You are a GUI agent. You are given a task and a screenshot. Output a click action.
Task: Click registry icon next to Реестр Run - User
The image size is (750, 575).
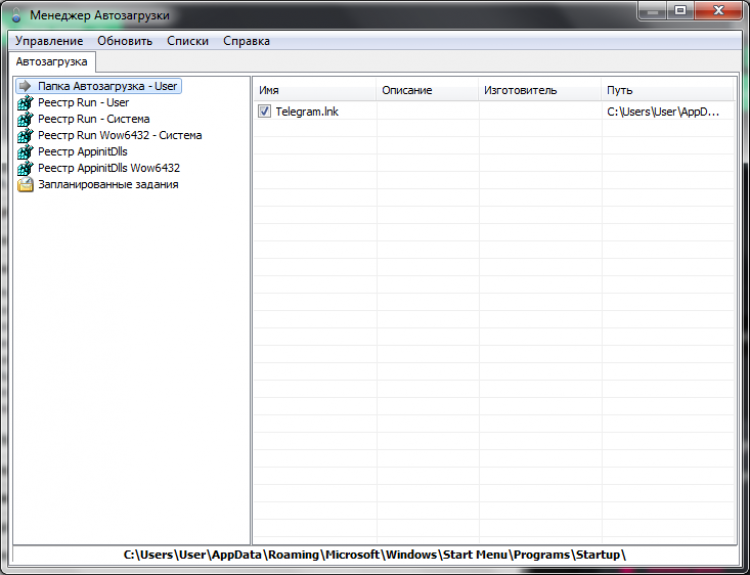pyautogui.click(x=25, y=102)
